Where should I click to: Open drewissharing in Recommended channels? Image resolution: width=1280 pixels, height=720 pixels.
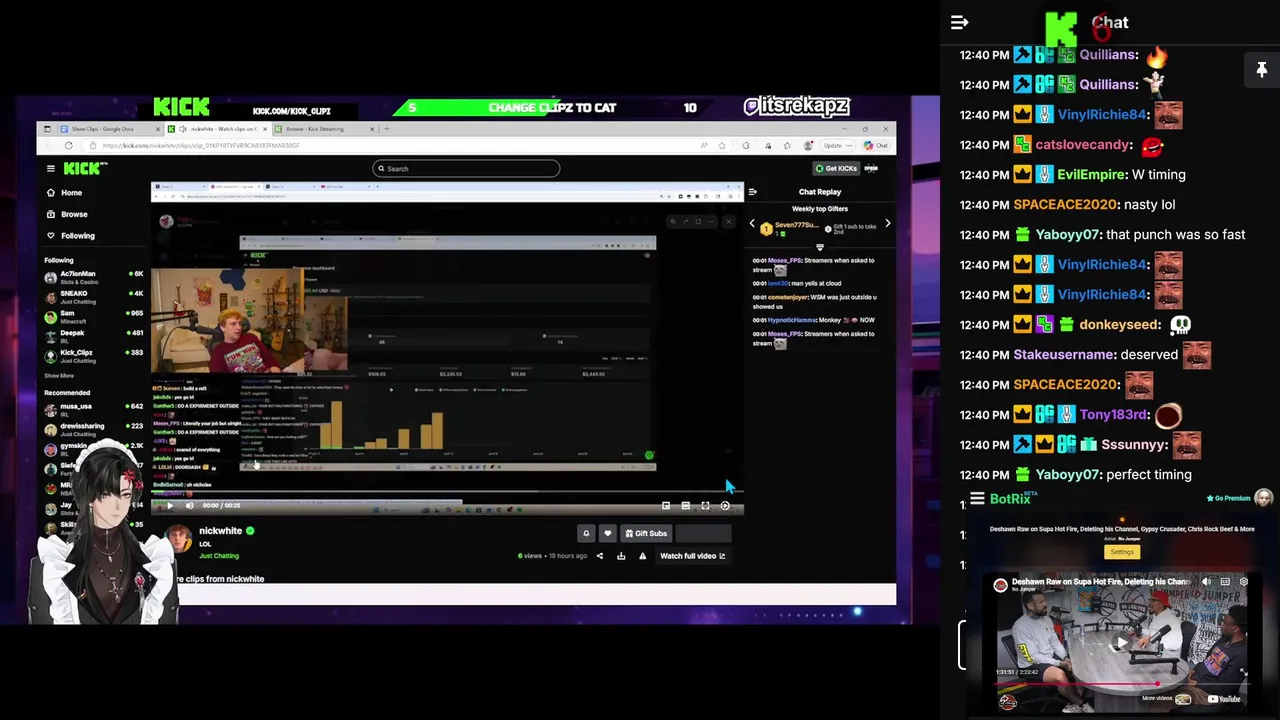pos(95,428)
